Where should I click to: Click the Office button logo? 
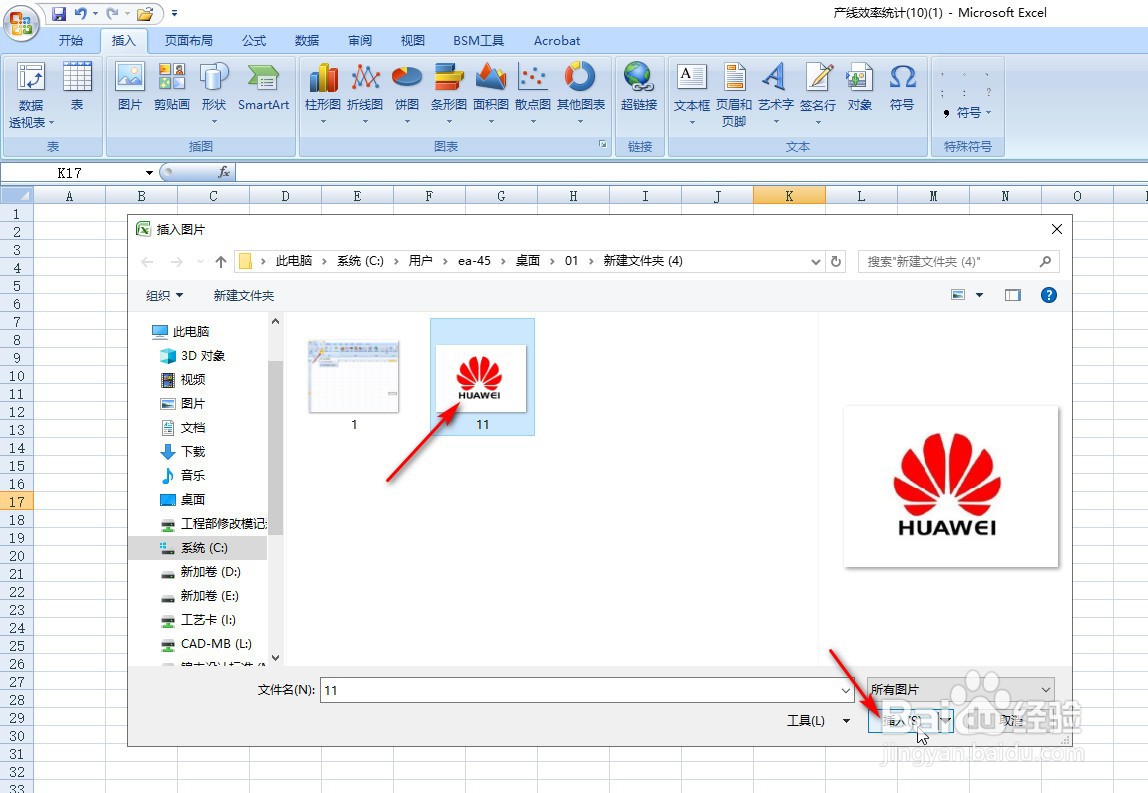(21, 23)
